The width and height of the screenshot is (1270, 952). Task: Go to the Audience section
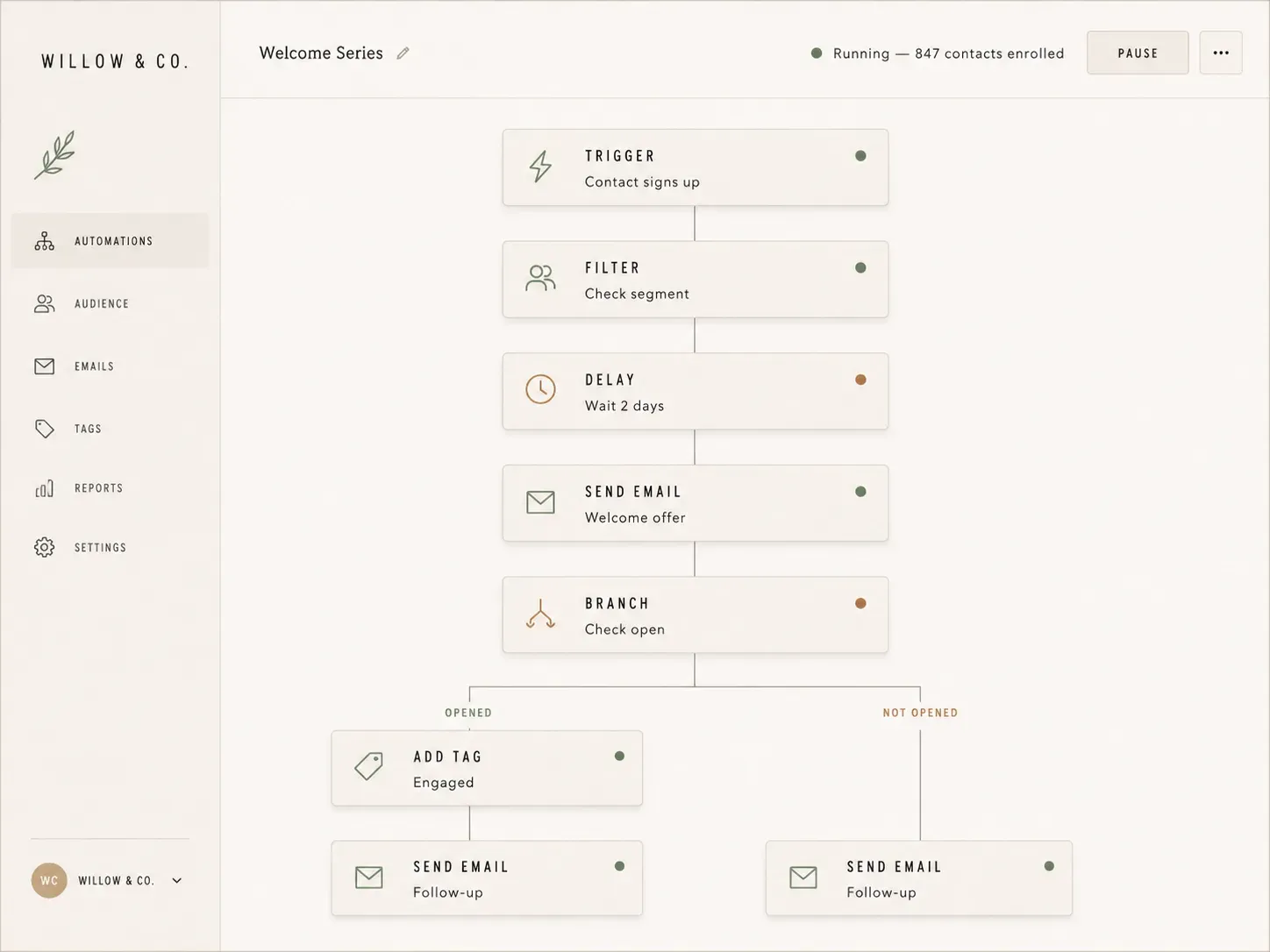(x=110, y=303)
